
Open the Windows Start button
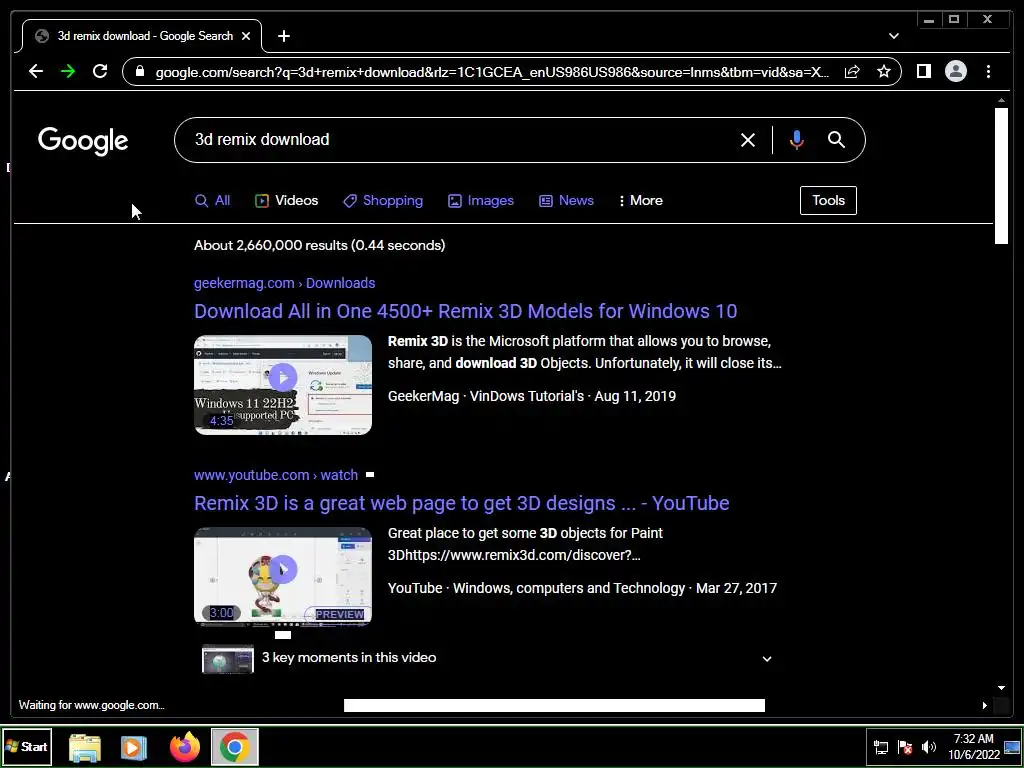(x=27, y=747)
